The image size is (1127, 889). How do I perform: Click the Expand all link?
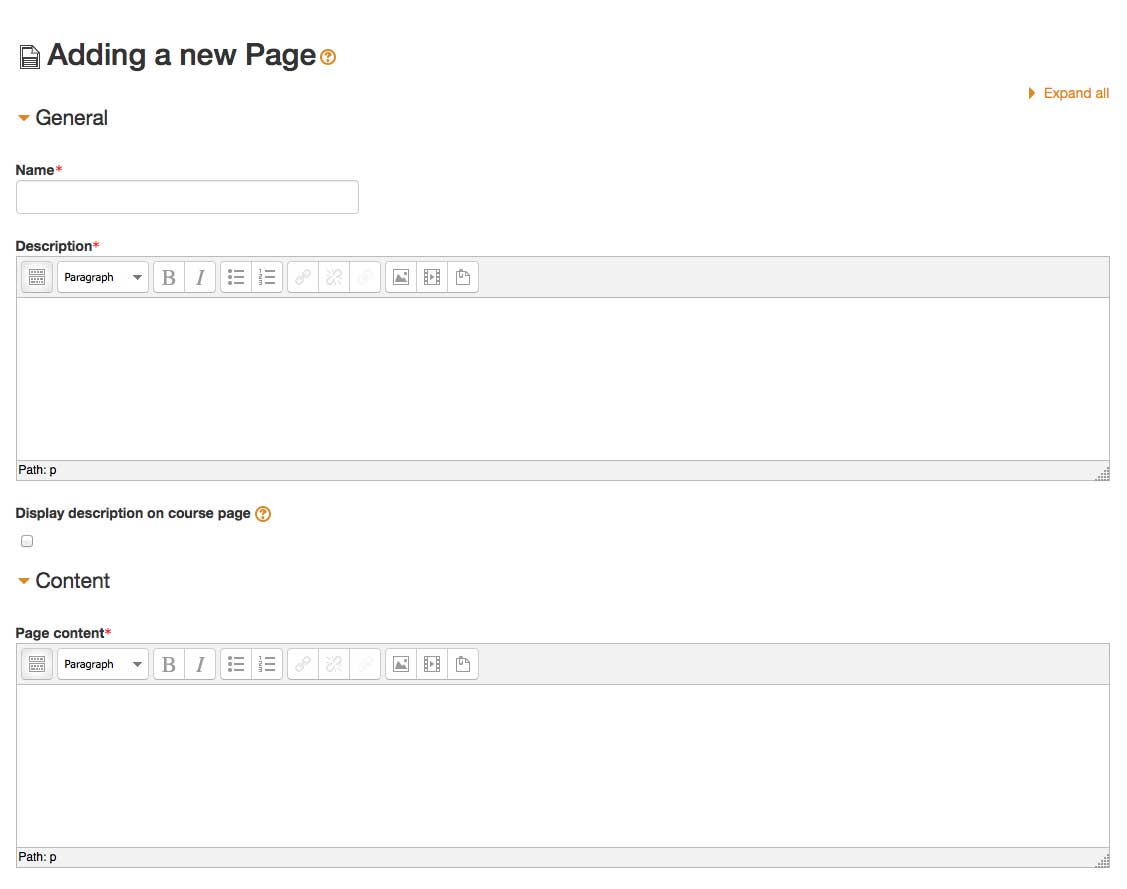click(x=1075, y=93)
